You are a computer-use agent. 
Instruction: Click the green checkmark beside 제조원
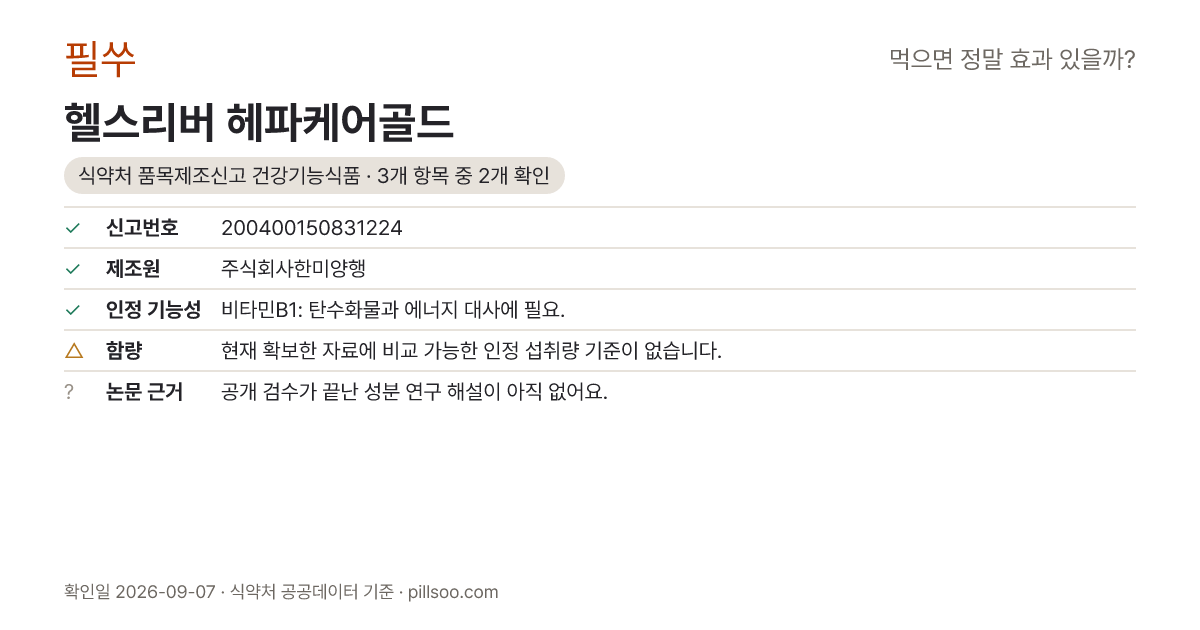(x=72, y=269)
